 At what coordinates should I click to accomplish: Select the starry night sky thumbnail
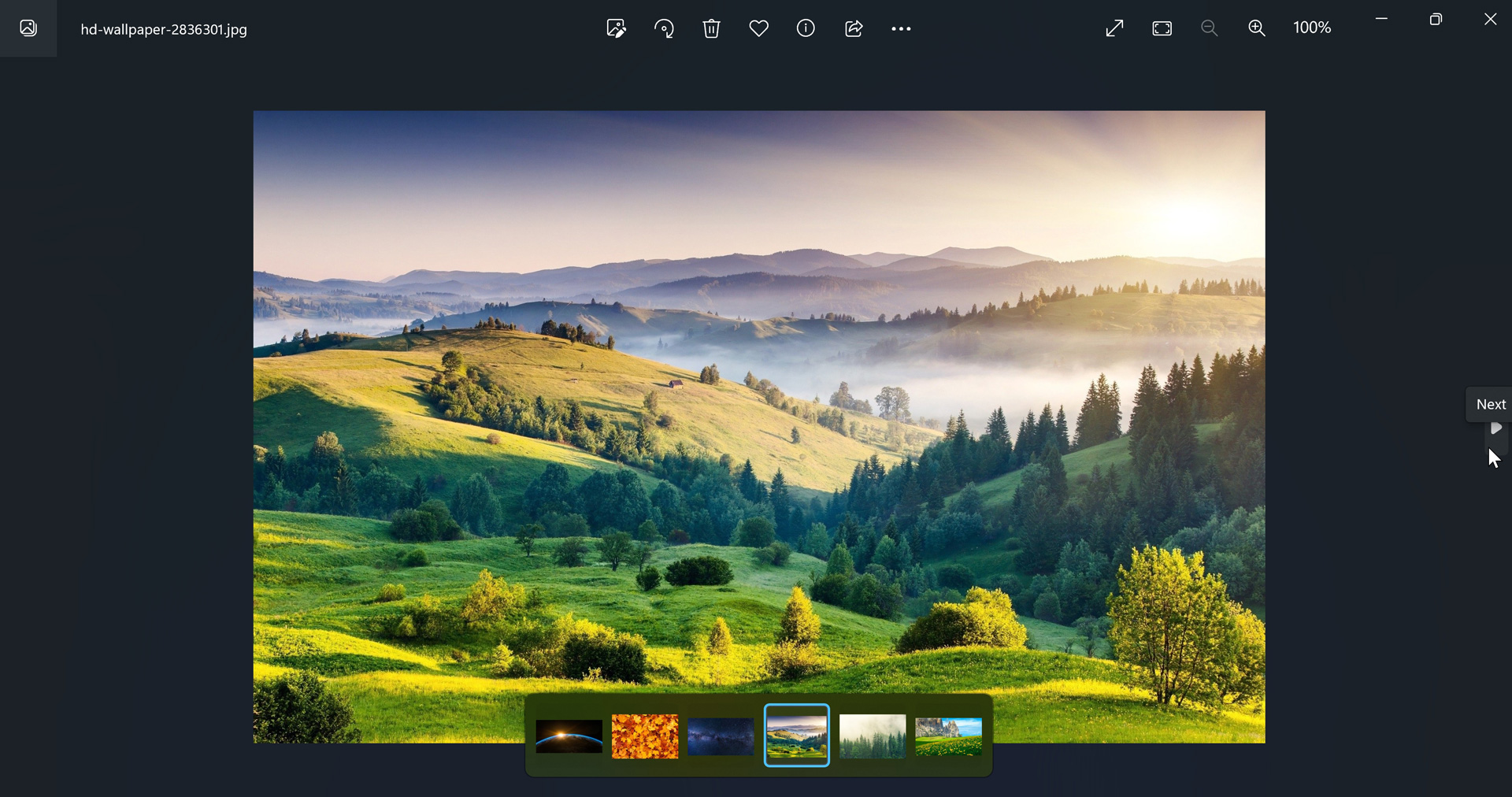(721, 736)
